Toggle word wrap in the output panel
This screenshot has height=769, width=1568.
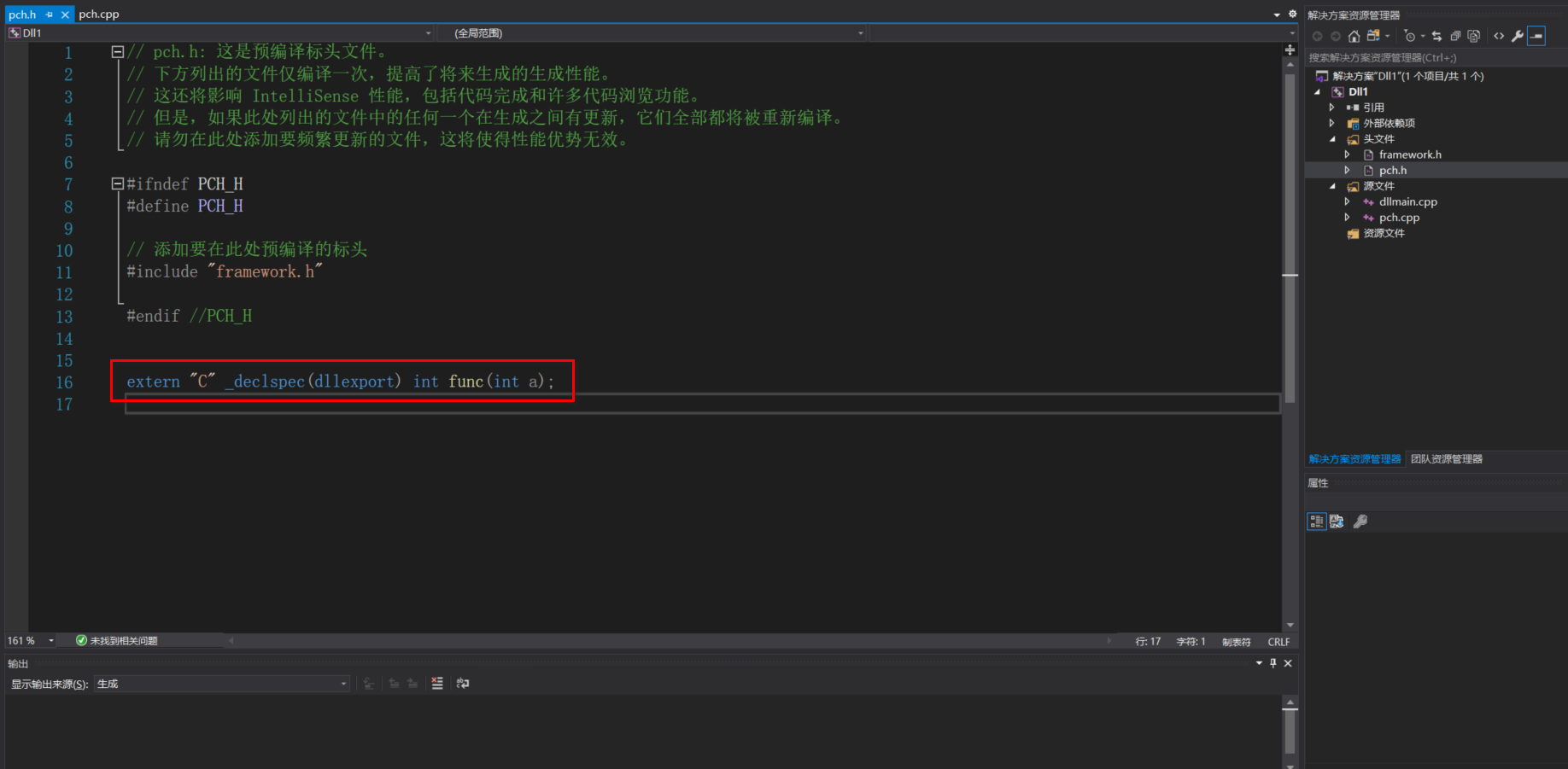463,684
